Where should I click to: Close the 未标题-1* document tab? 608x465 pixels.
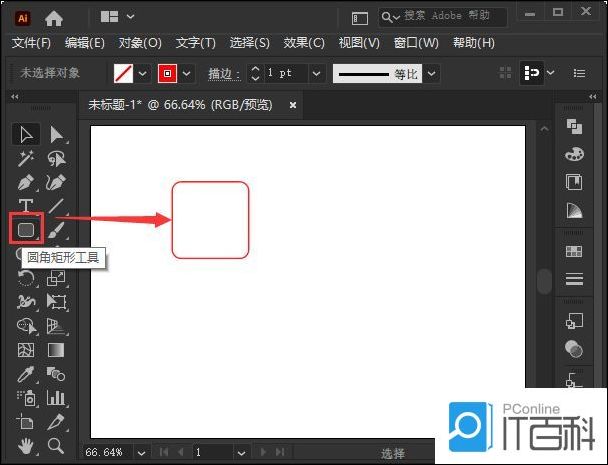click(293, 105)
